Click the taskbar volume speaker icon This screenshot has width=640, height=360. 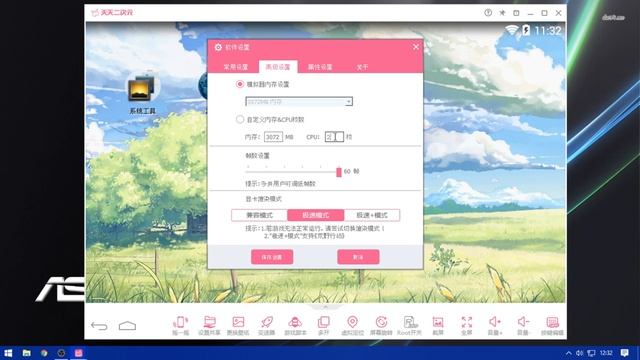580,353
